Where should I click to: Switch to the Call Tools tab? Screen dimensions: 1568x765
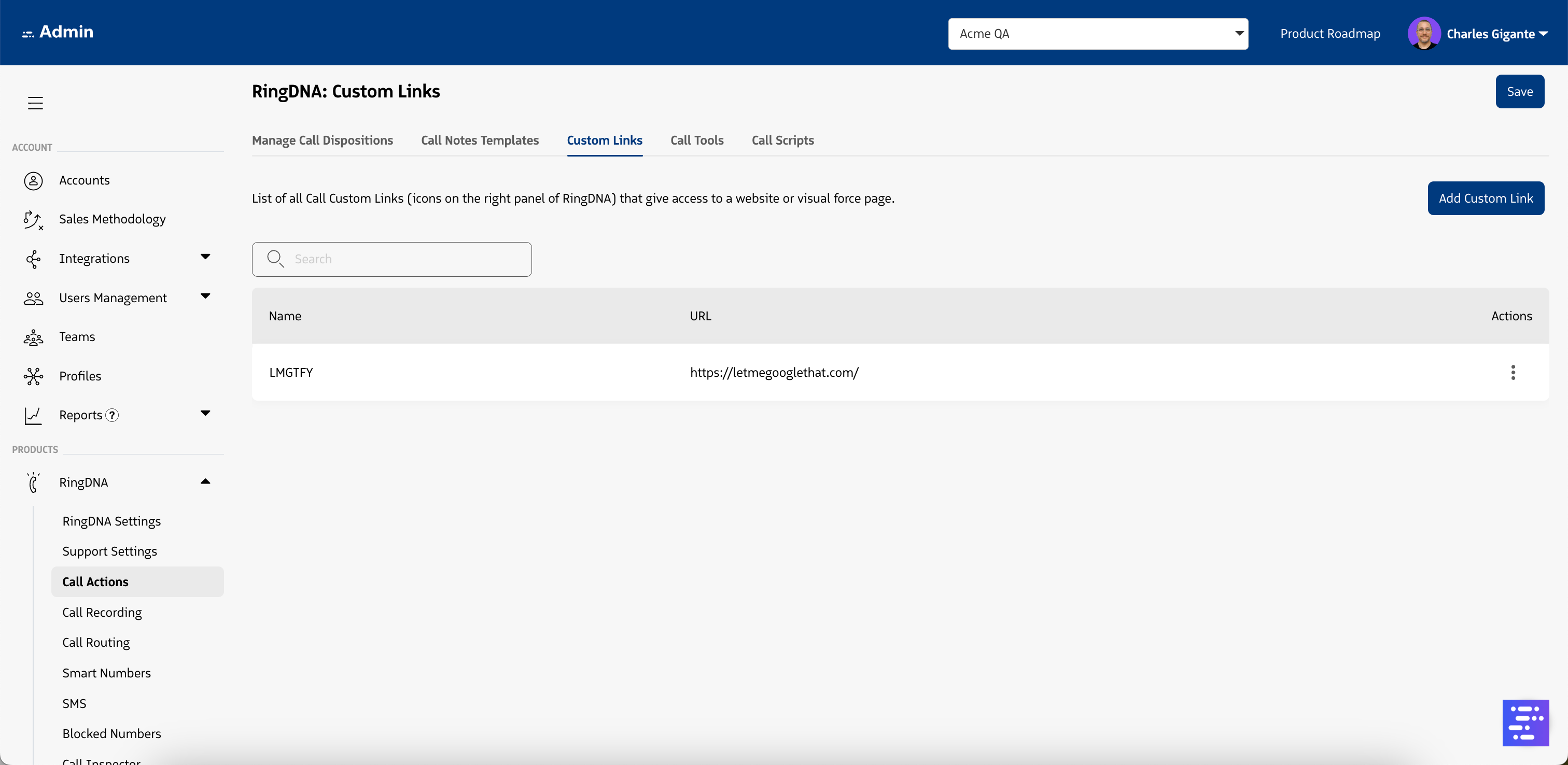tap(696, 140)
